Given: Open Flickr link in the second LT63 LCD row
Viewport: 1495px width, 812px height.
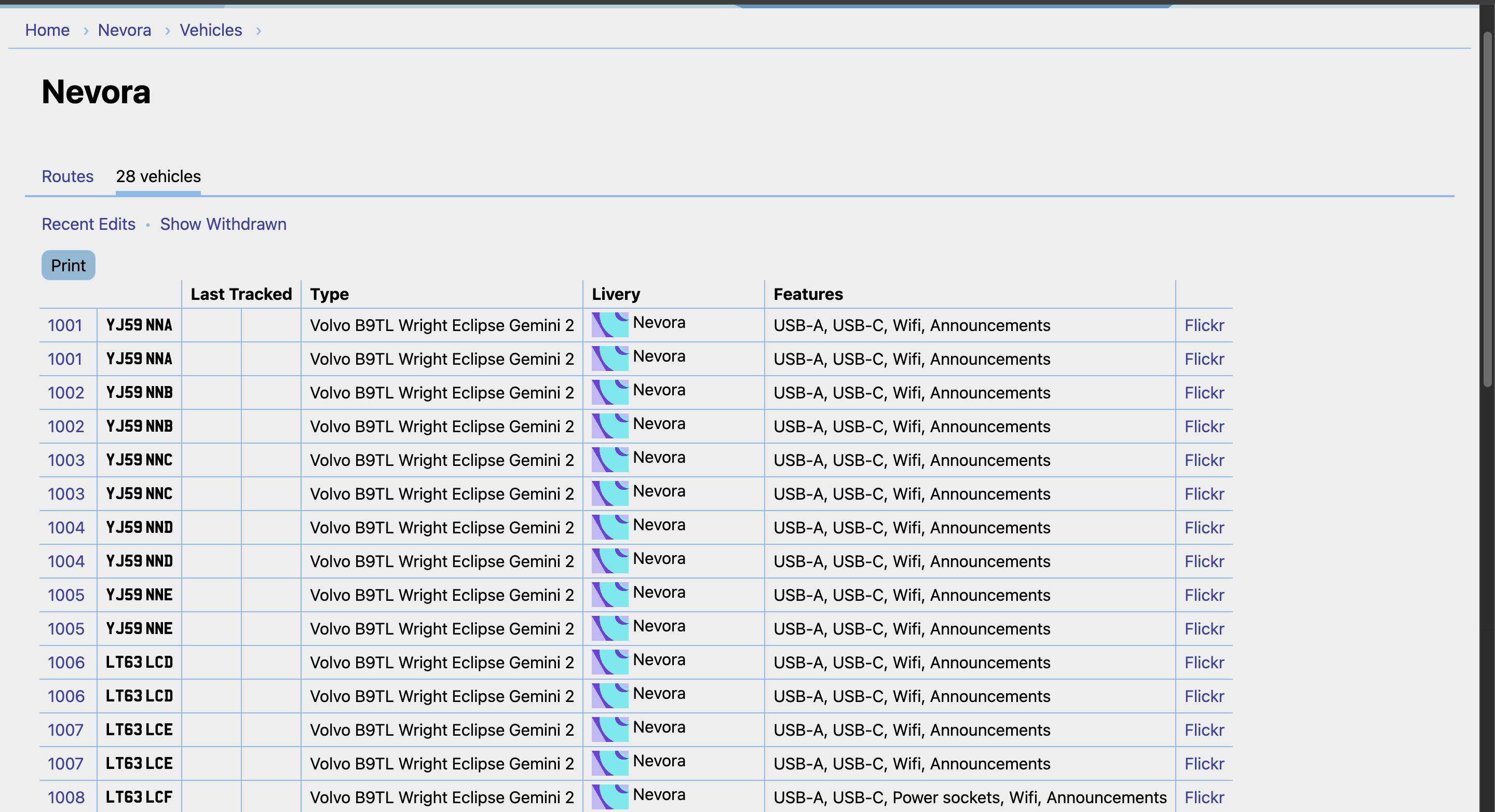Looking at the screenshot, I should click(x=1204, y=696).
